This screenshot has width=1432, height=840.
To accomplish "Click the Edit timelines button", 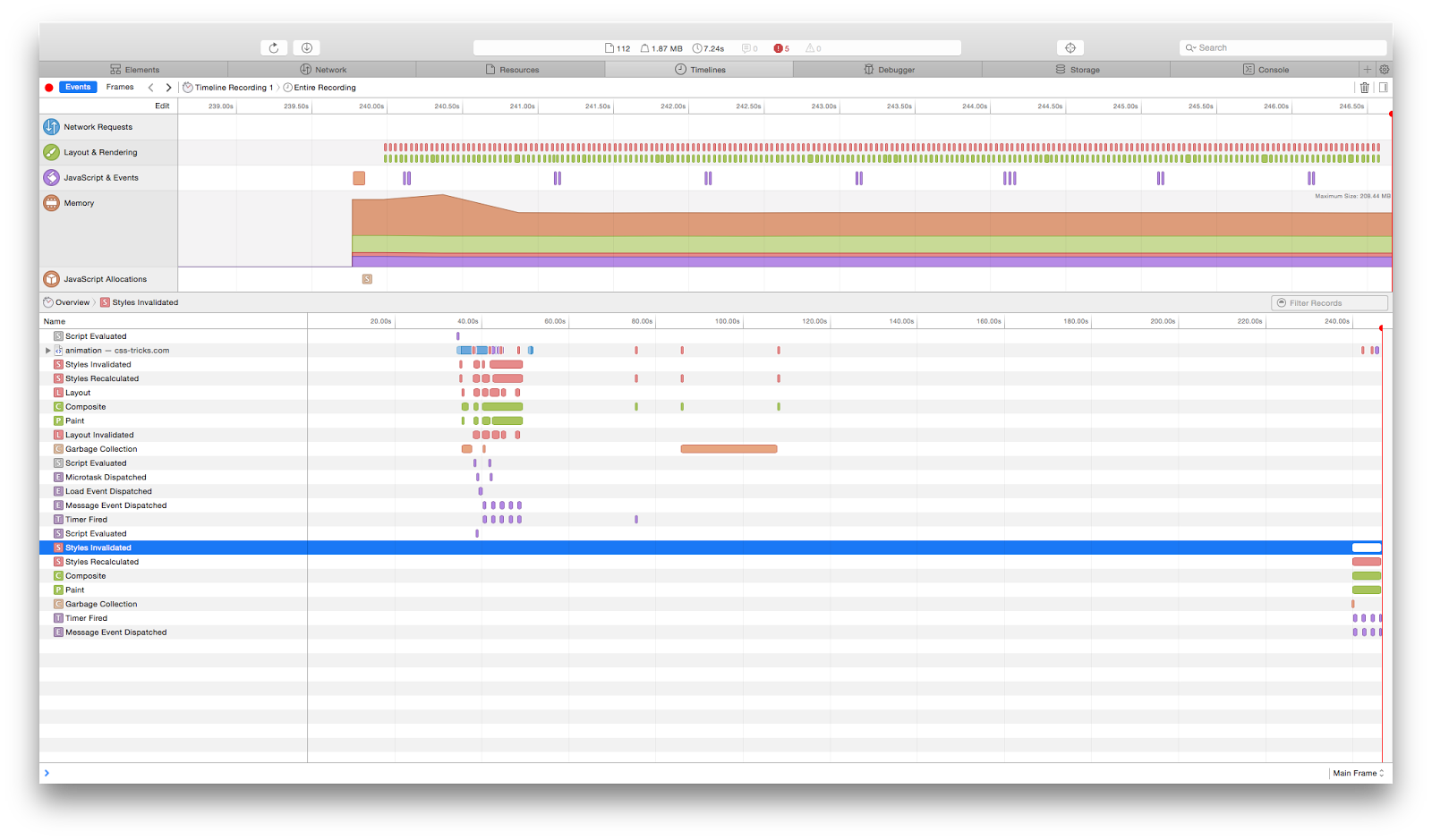I will [162, 106].
